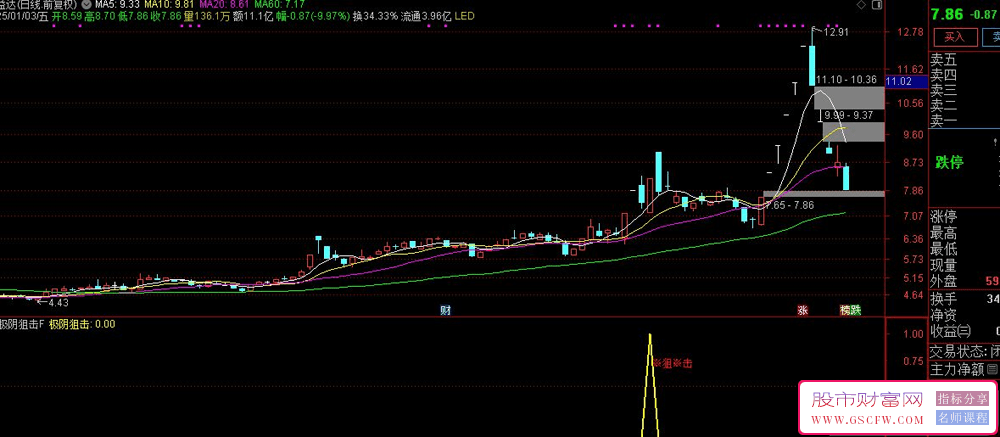Select the MA5: 9.33 label
Viewport: 1000px width, 437px height.
(119, 4)
